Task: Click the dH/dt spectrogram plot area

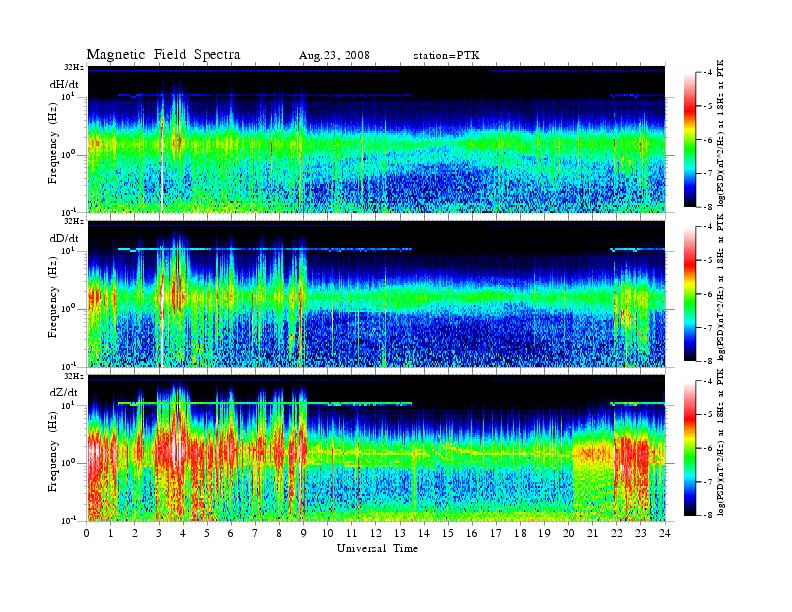Action: click(376, 139)
